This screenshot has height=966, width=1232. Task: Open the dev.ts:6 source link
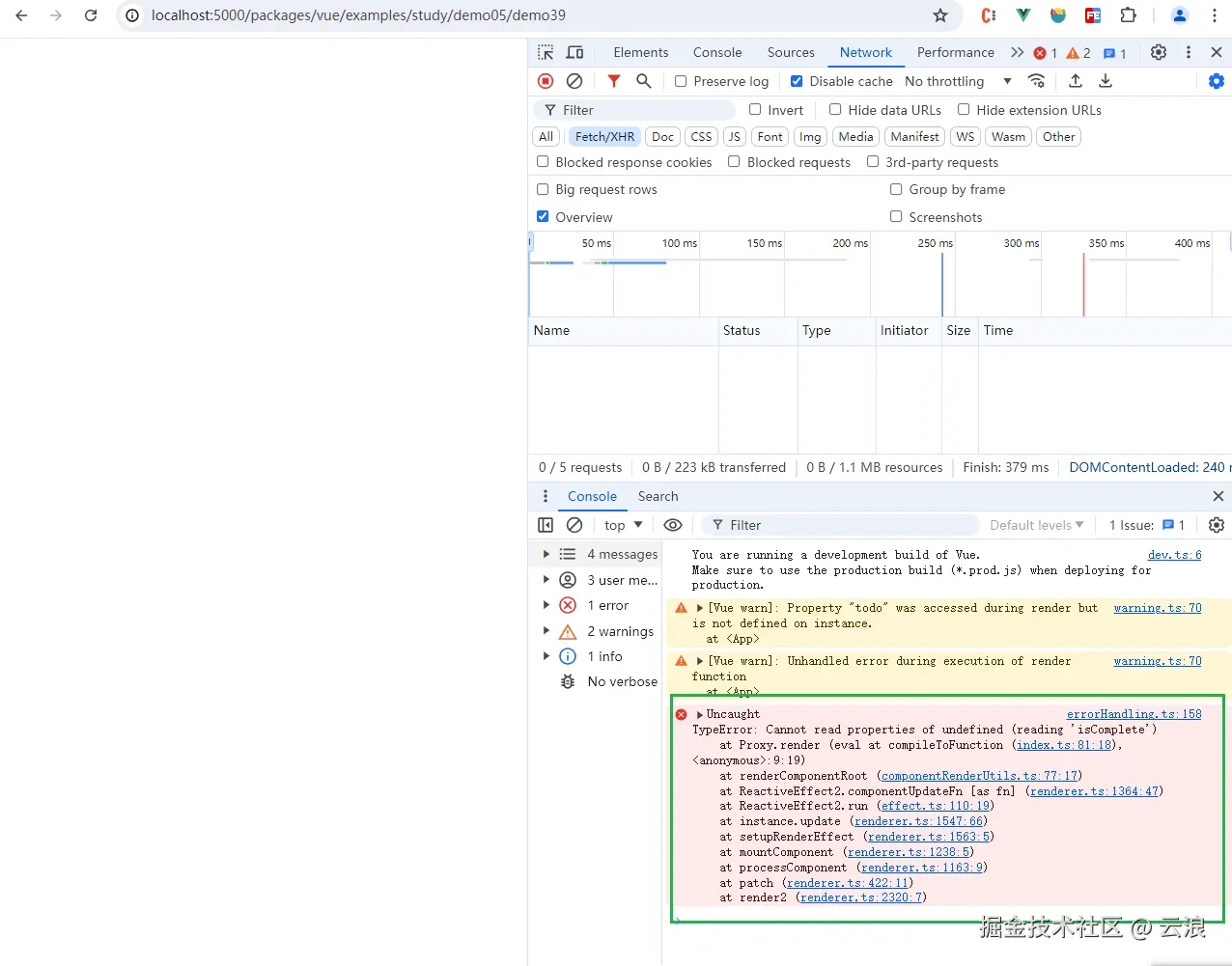1174,555
